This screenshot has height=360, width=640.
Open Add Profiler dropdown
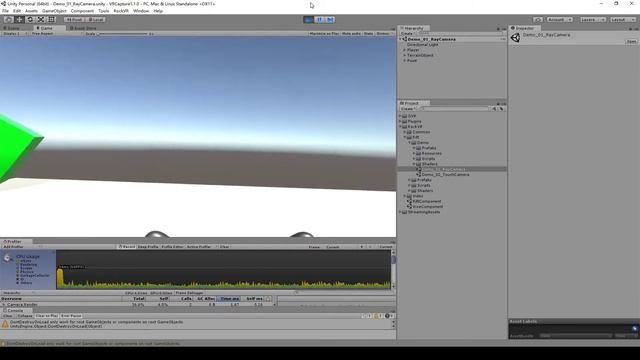click(x=22, y=247)
